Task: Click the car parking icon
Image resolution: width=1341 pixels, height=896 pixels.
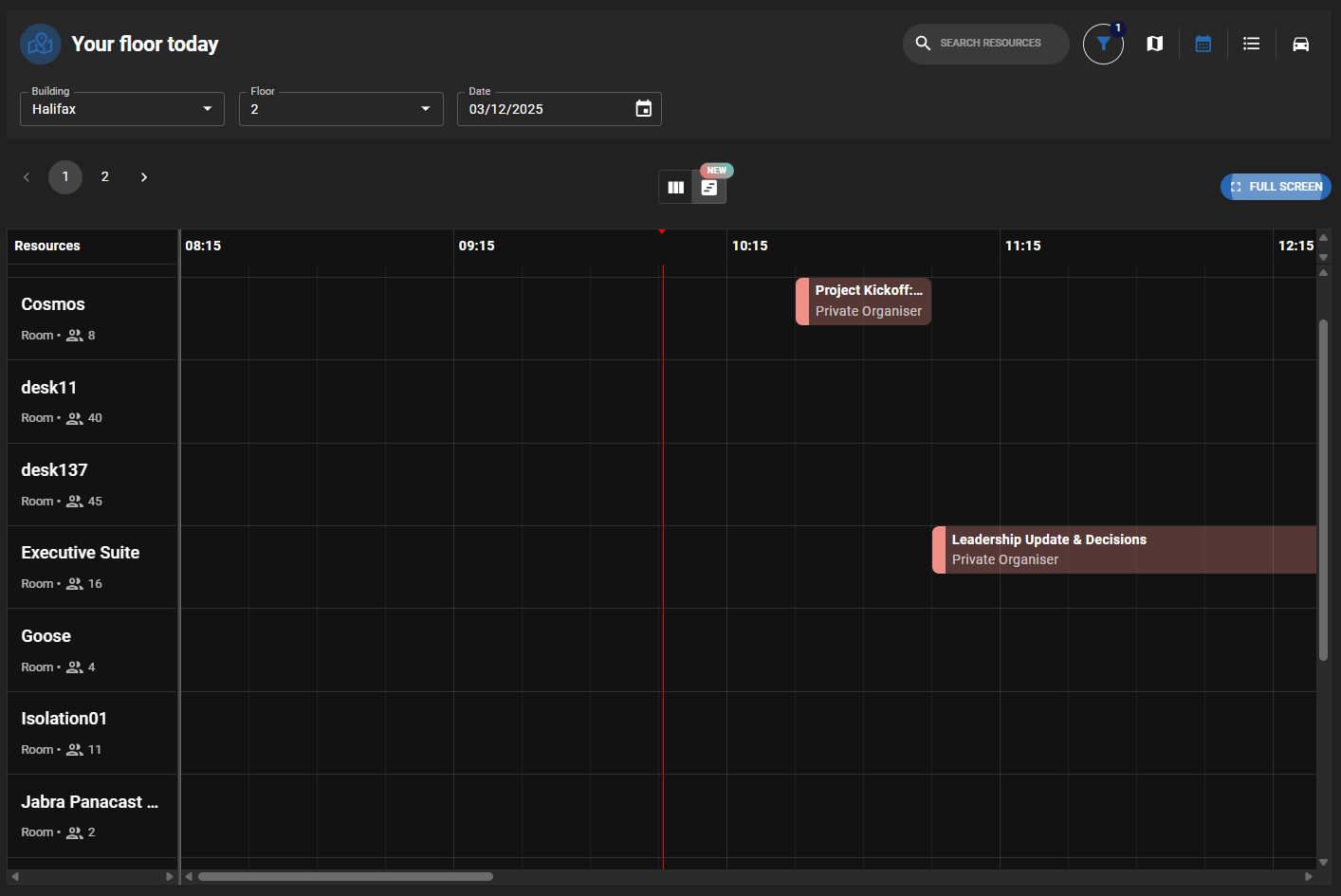Action: (x=1300, y=44)
